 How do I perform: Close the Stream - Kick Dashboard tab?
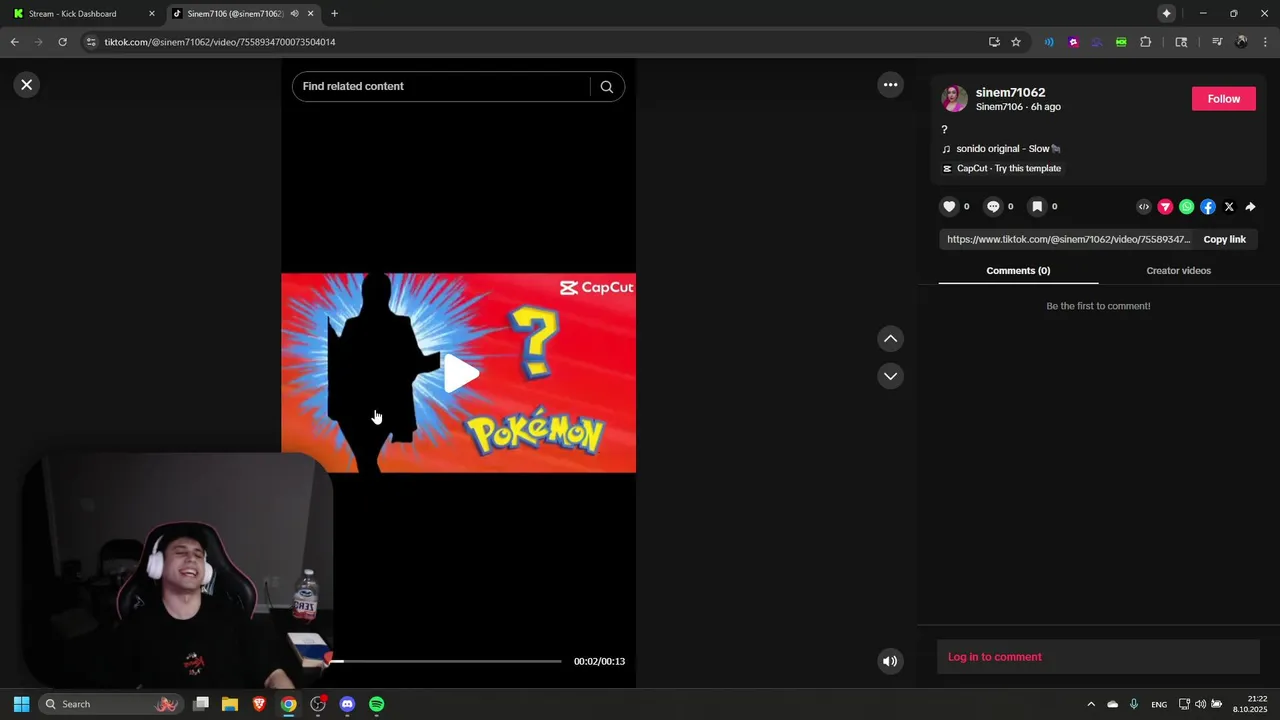152,14
